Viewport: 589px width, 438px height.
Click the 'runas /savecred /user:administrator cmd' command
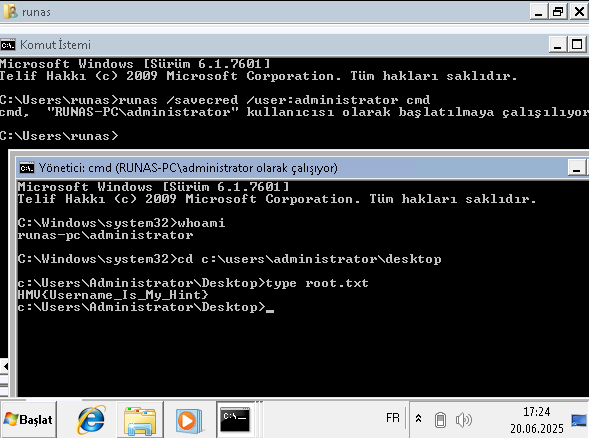click(274, 100)
